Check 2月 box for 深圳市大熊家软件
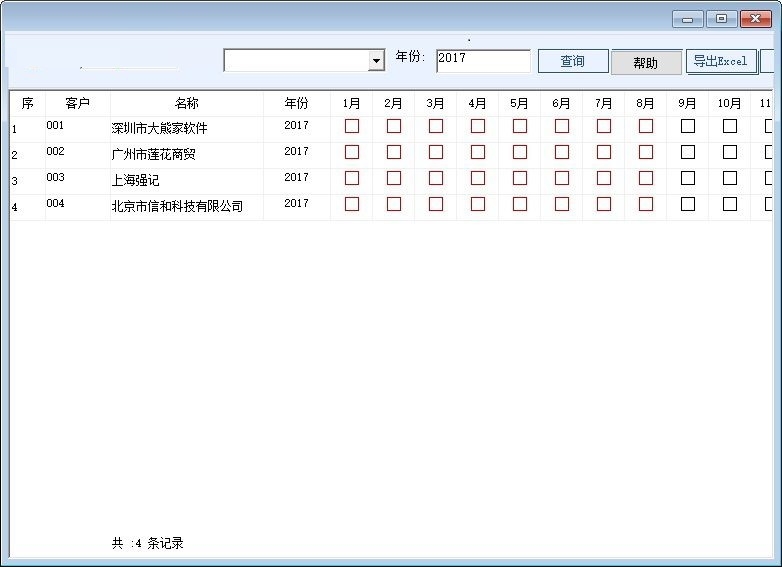Screen dimensions: 782x567 (x=393, y=126)
